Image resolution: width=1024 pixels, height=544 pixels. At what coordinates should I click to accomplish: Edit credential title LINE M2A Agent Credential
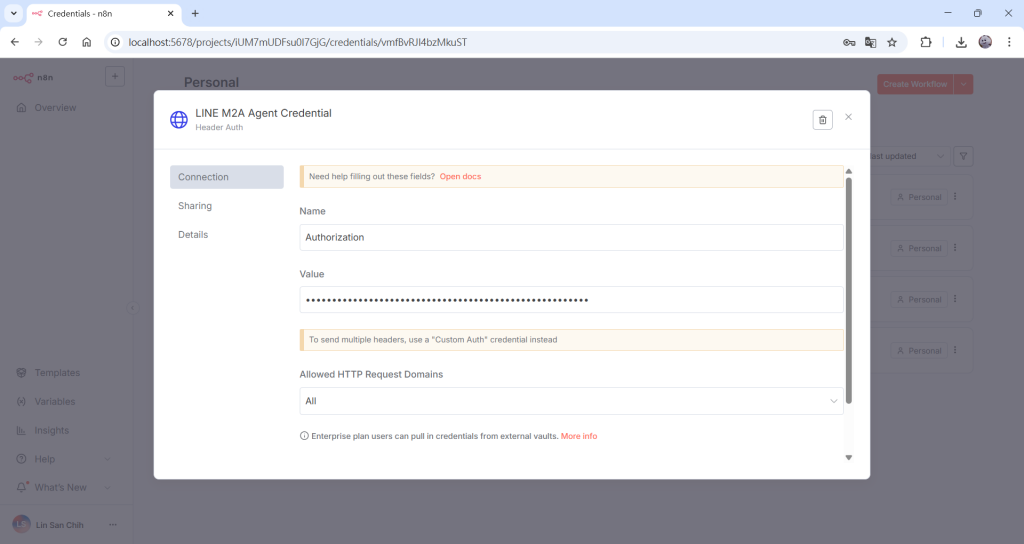click(x=263, y=113)
